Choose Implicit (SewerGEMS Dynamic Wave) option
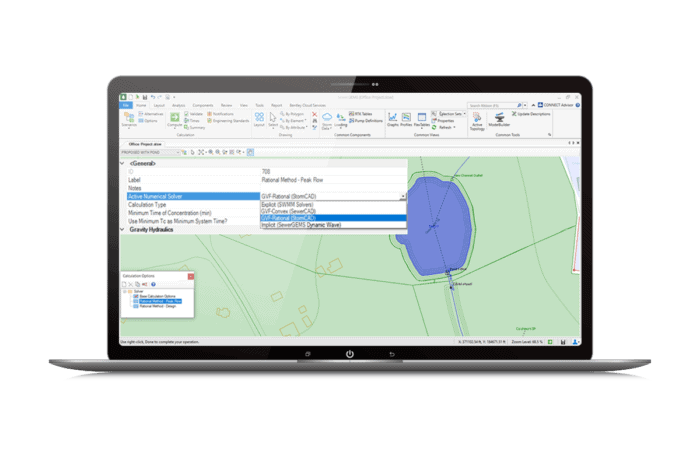Viewport: 700px width, 455px height. [300, 225]
